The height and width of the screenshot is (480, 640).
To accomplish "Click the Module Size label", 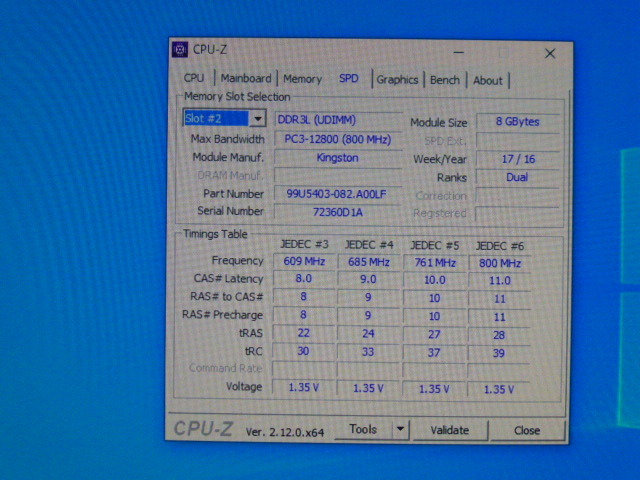I will (x=439, y=123).
